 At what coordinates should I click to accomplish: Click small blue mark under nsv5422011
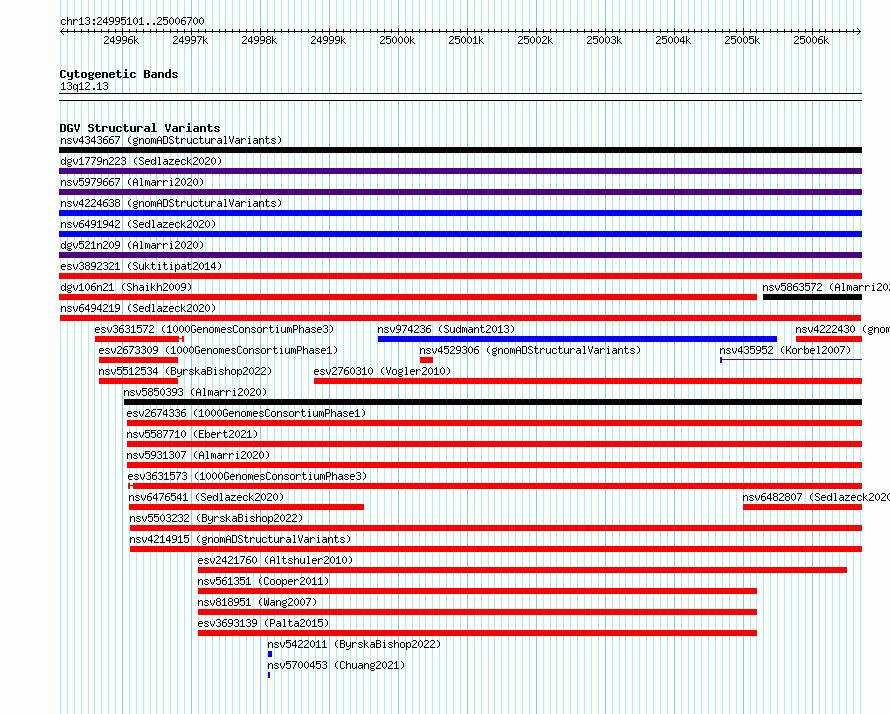(x=270, y=654)
